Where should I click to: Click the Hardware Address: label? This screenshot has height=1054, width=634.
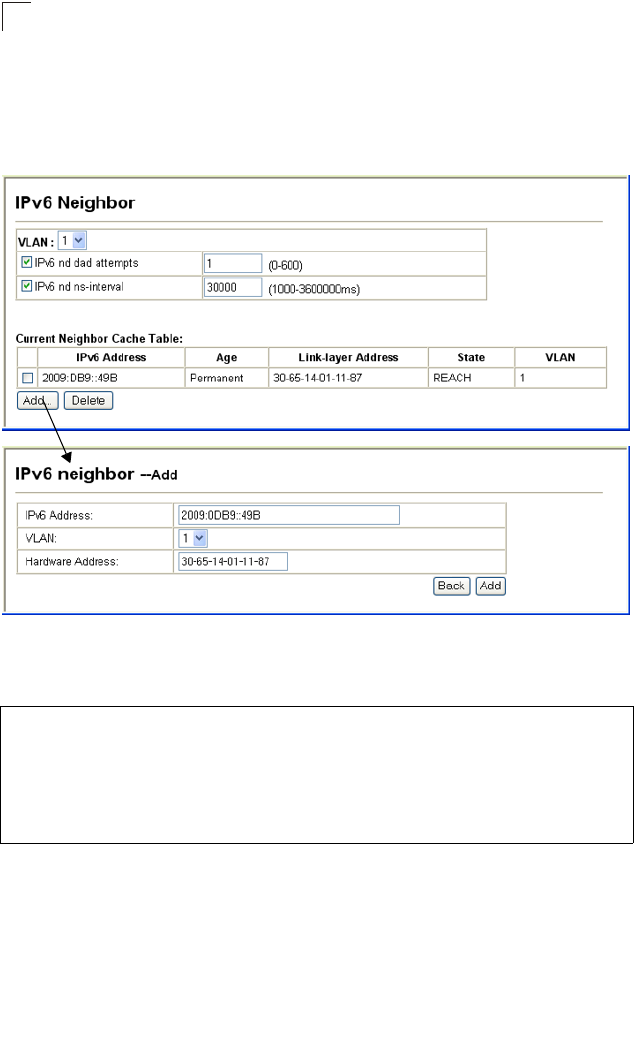[72, 561]
